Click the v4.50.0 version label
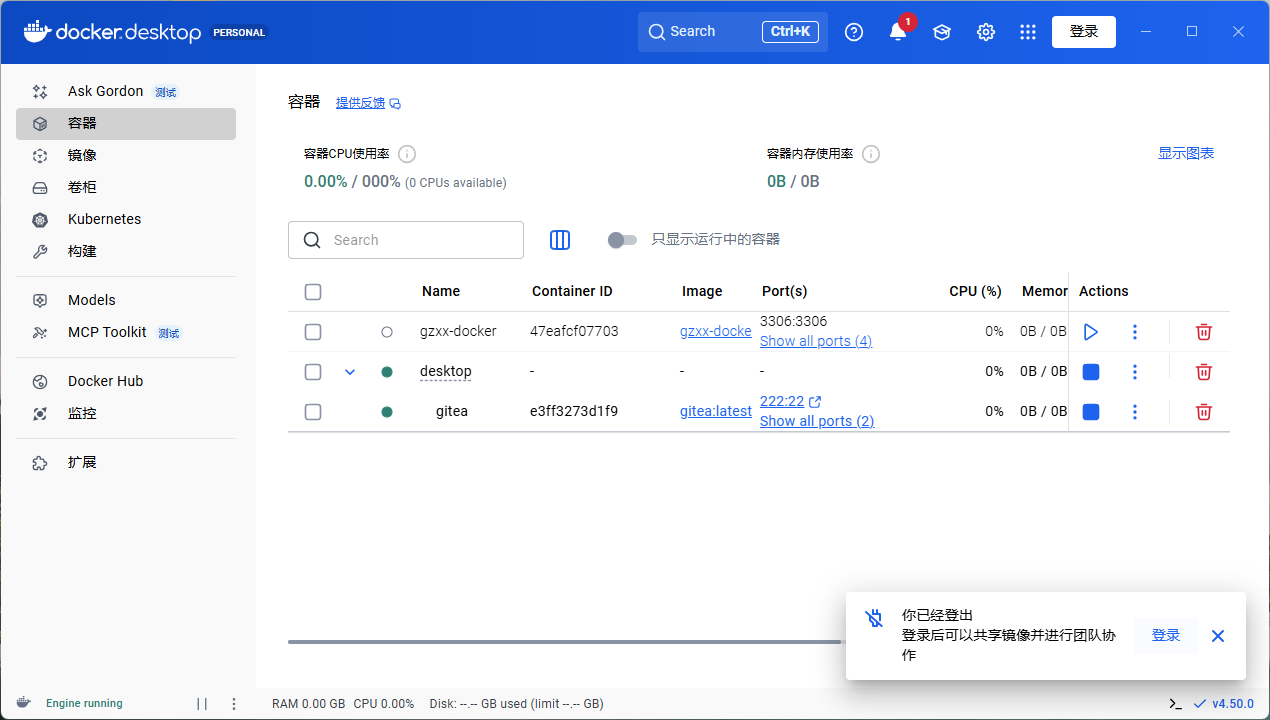 (x=1233, y=704)
